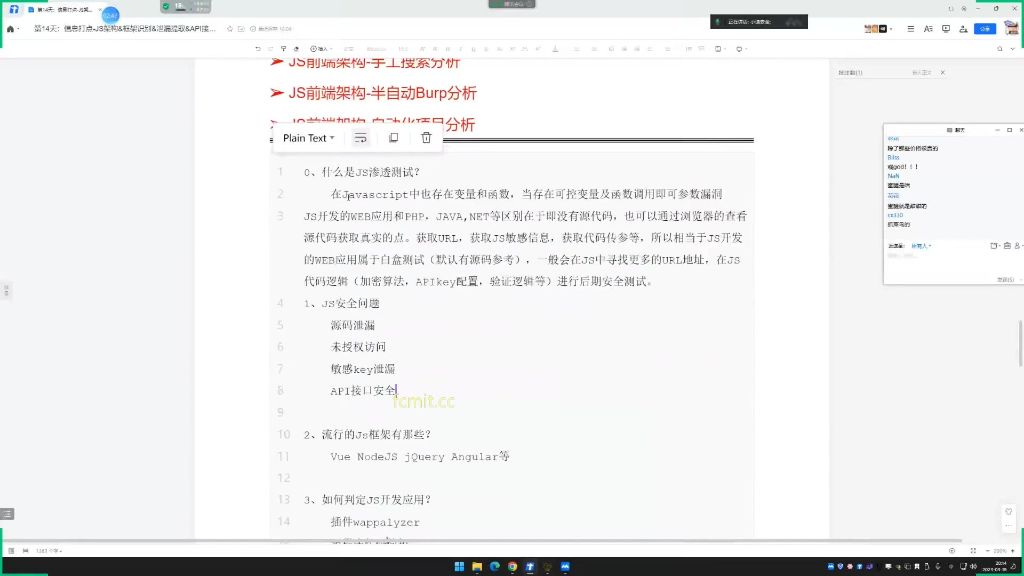This screenshot has height=576, width=1024.
Task: Zoom out with the minus button
Action: click(x=987, y=551)
